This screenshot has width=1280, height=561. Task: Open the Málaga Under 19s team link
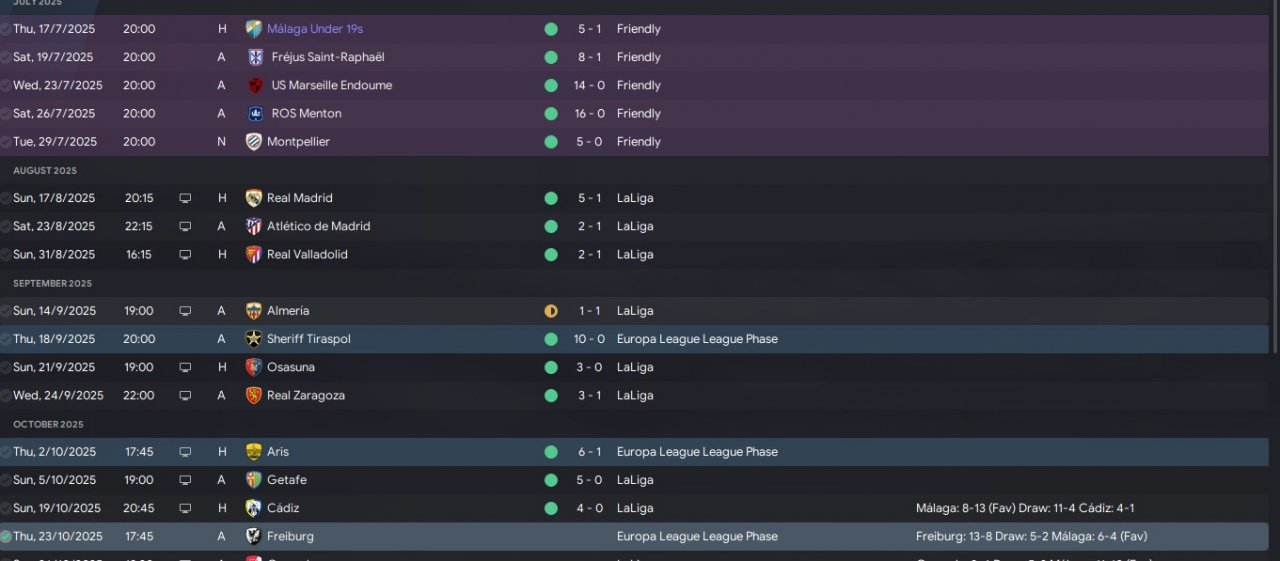coord(315,29)
